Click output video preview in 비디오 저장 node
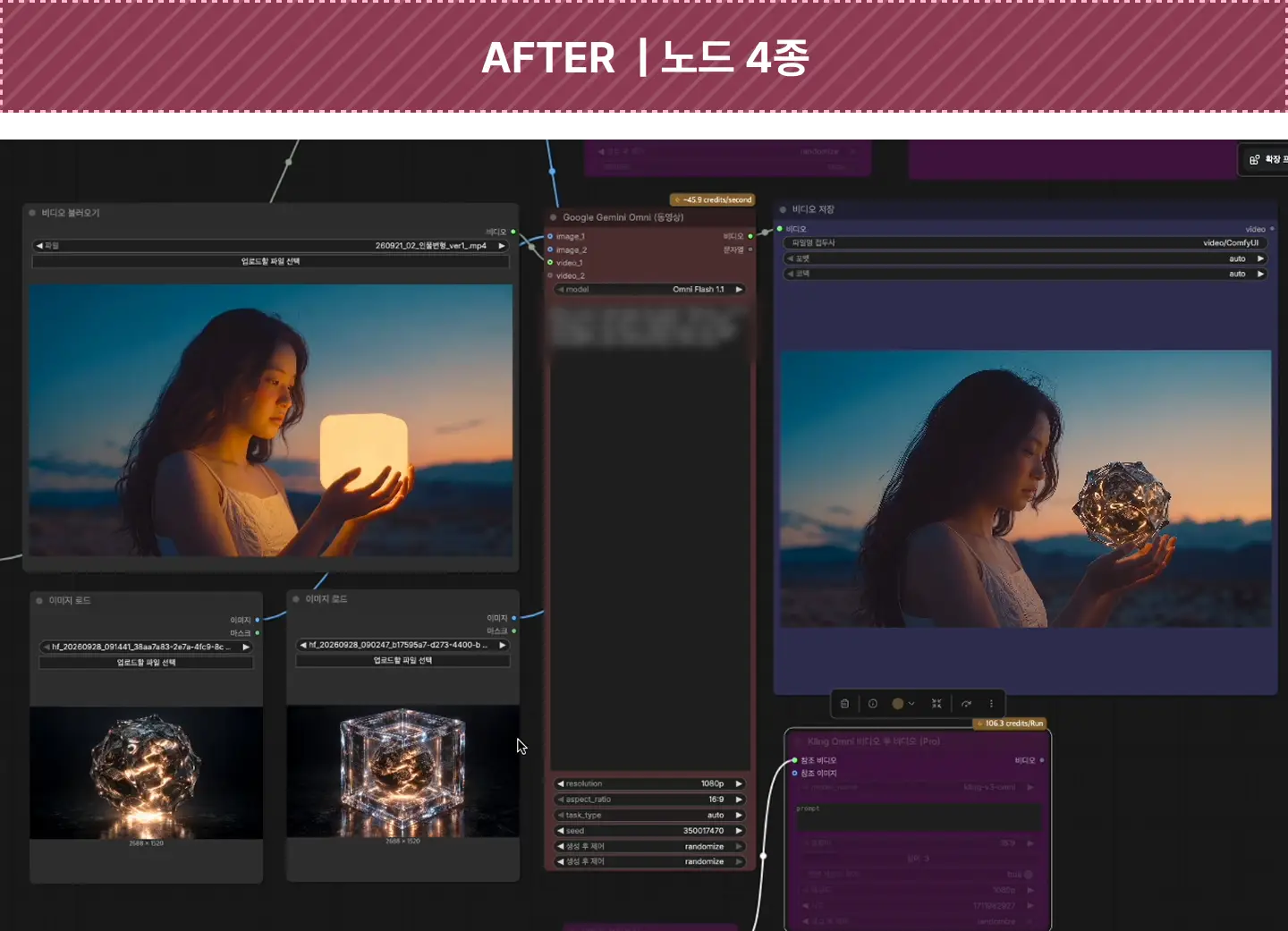 point(1026,488)
